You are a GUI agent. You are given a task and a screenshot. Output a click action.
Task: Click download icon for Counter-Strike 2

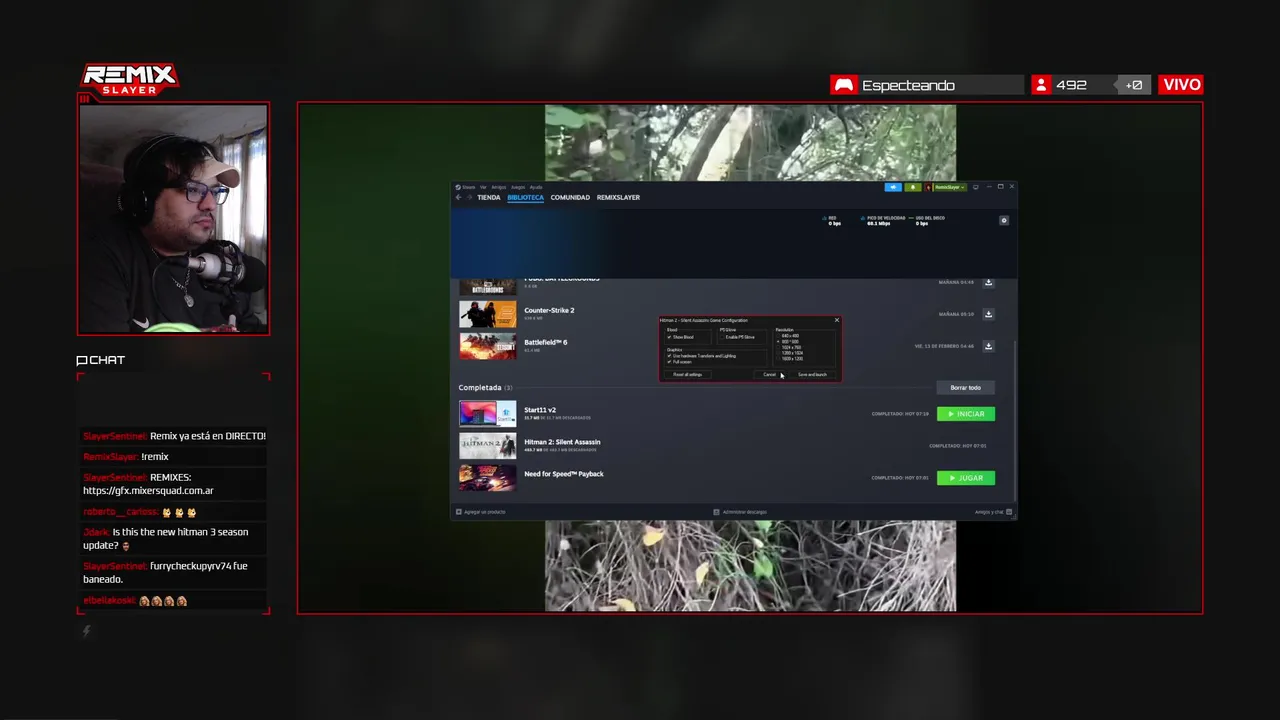pyautogui.click(x=988, y=314)
